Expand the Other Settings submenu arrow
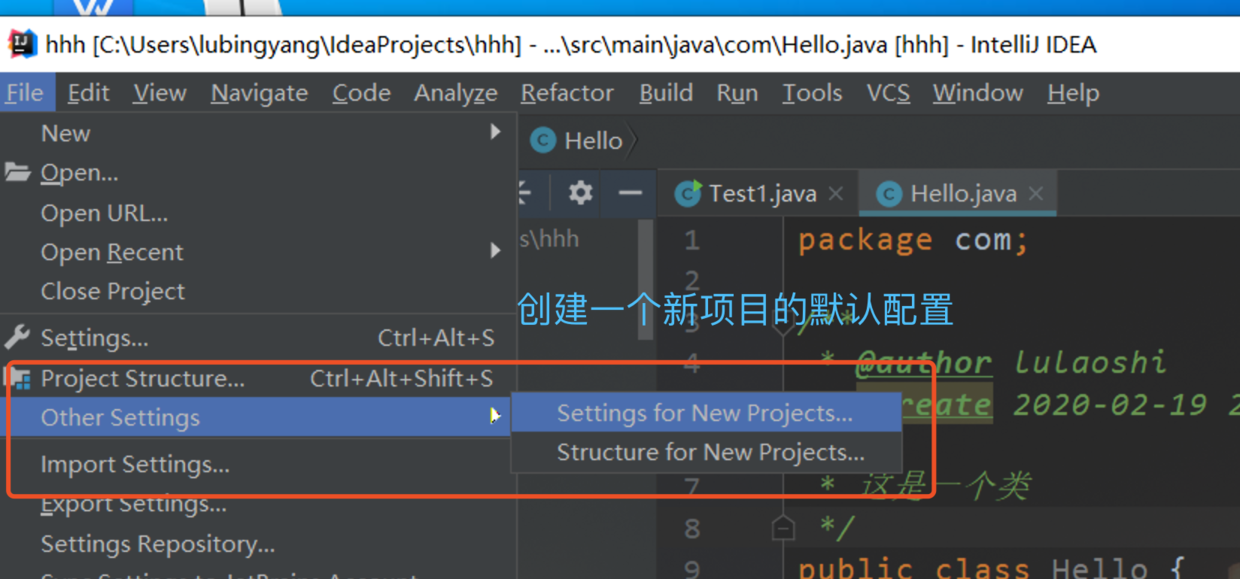1240x579 pixels. point(494,415)
